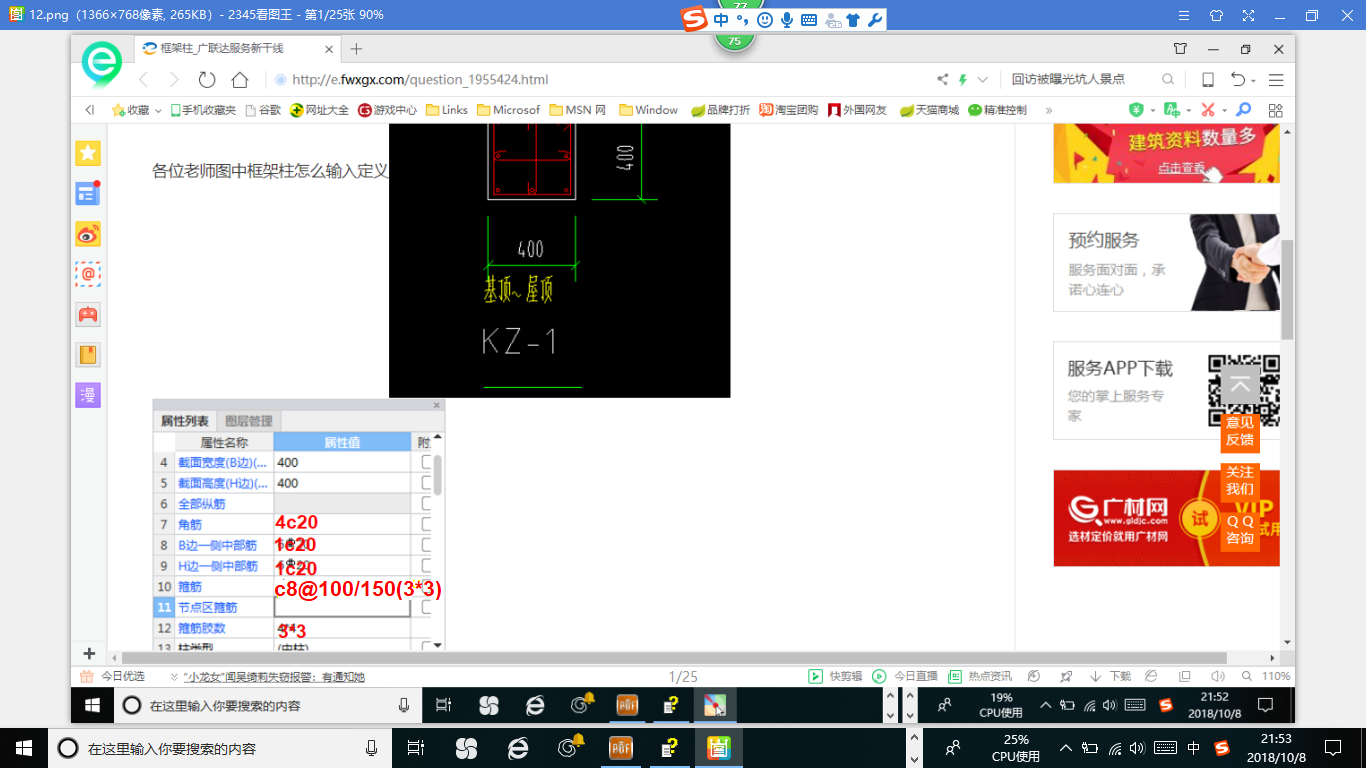Click the 21:53 taskbar search box
The width and height of the screenshot is (1366, 768).
click(218, 747)
